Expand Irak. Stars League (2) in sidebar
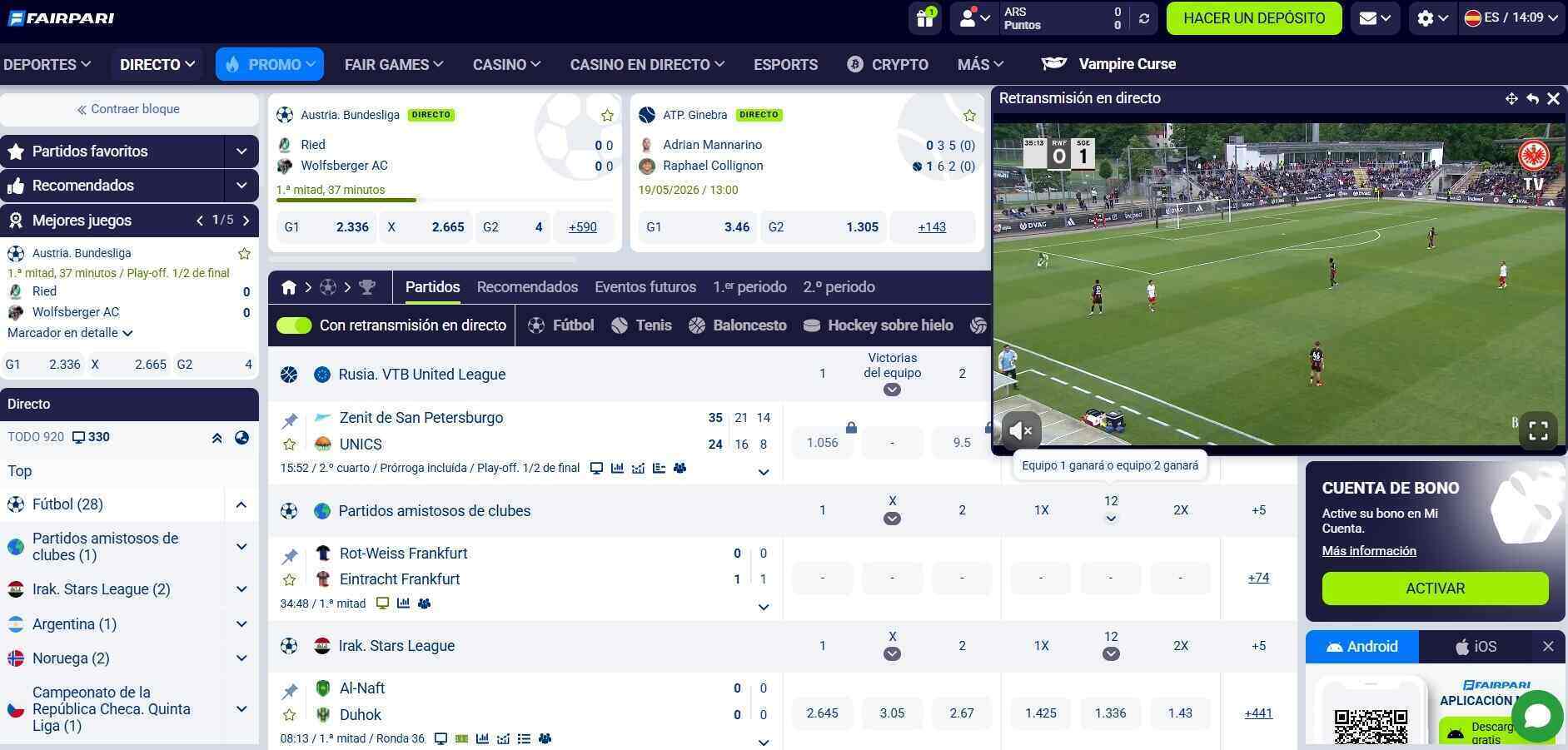The height and width of the screenshot is (750, 1568). (241, 589)
